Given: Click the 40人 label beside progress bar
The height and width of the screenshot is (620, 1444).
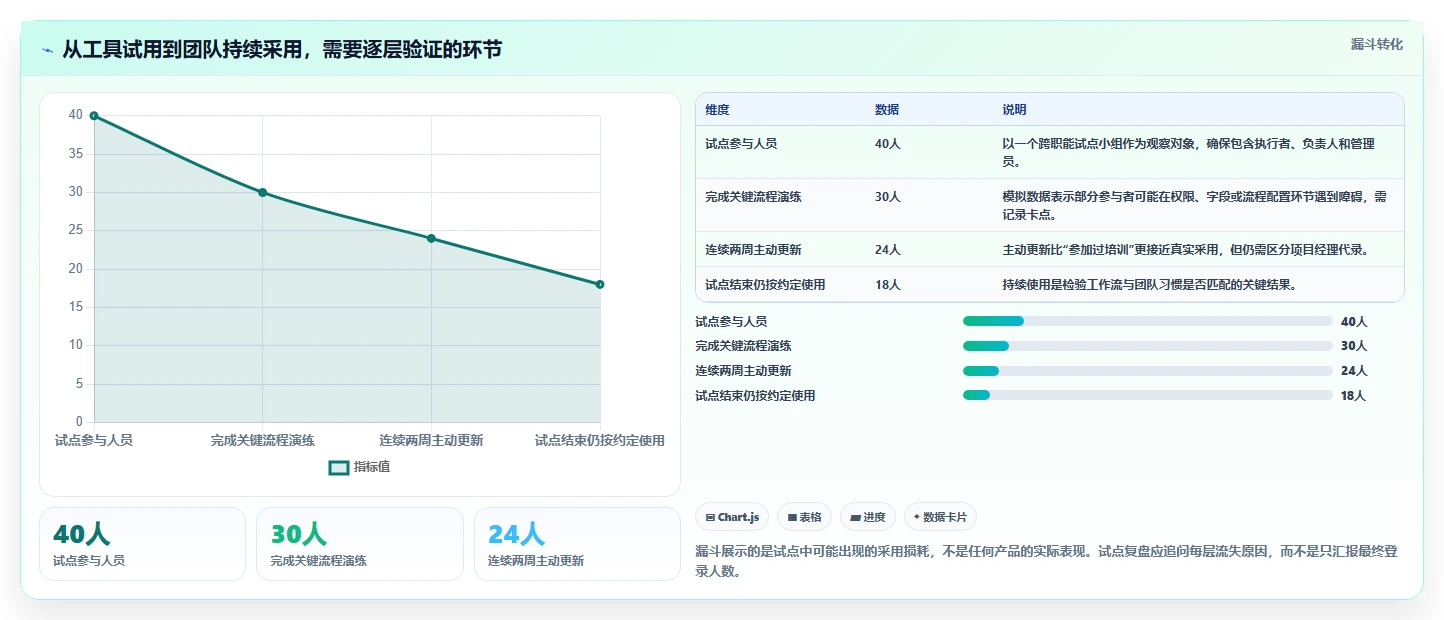Looking at the screenshot, I should coord(1354,322).
